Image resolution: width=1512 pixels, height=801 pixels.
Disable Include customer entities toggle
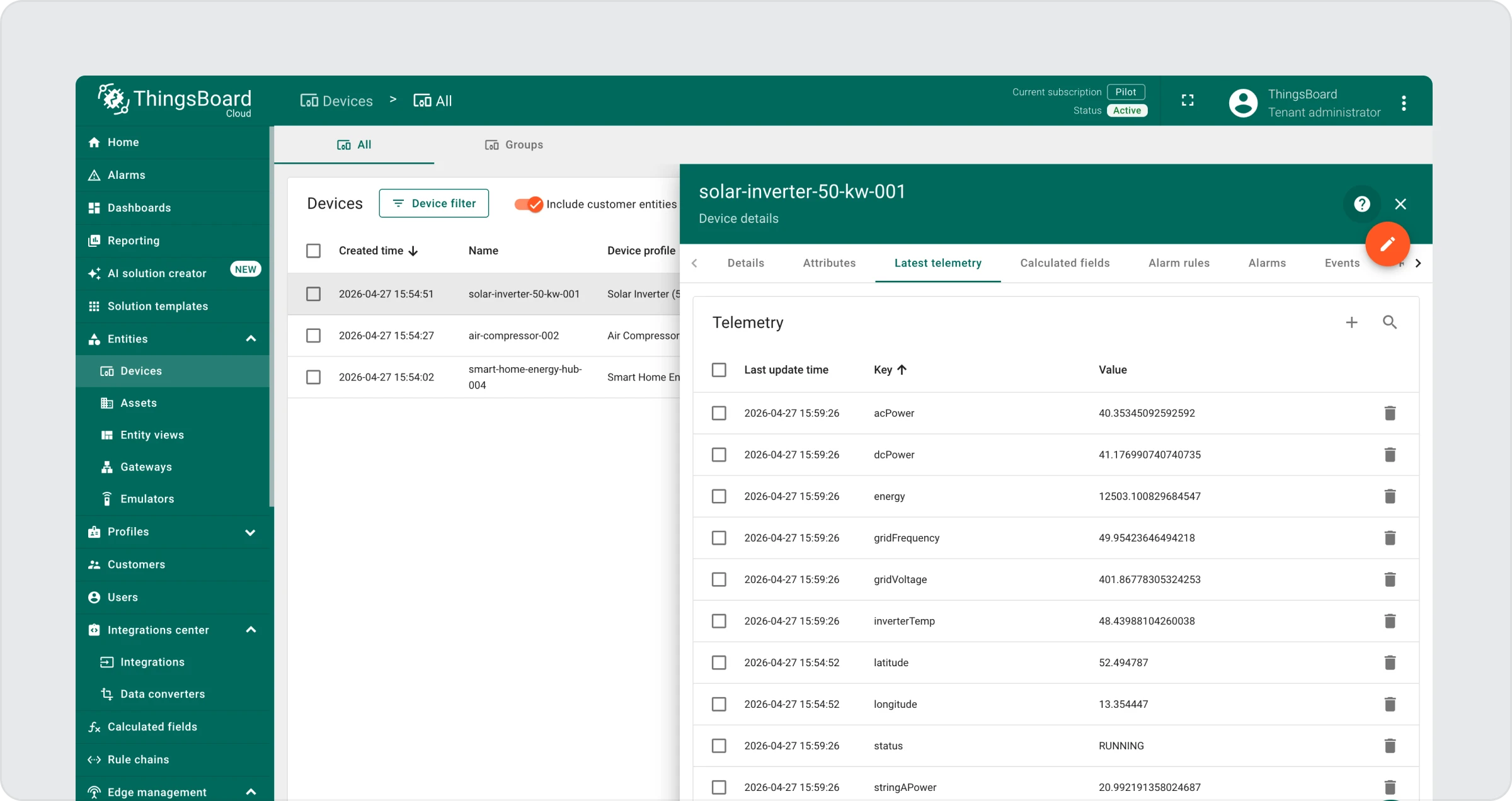click(x=529, y=204)
